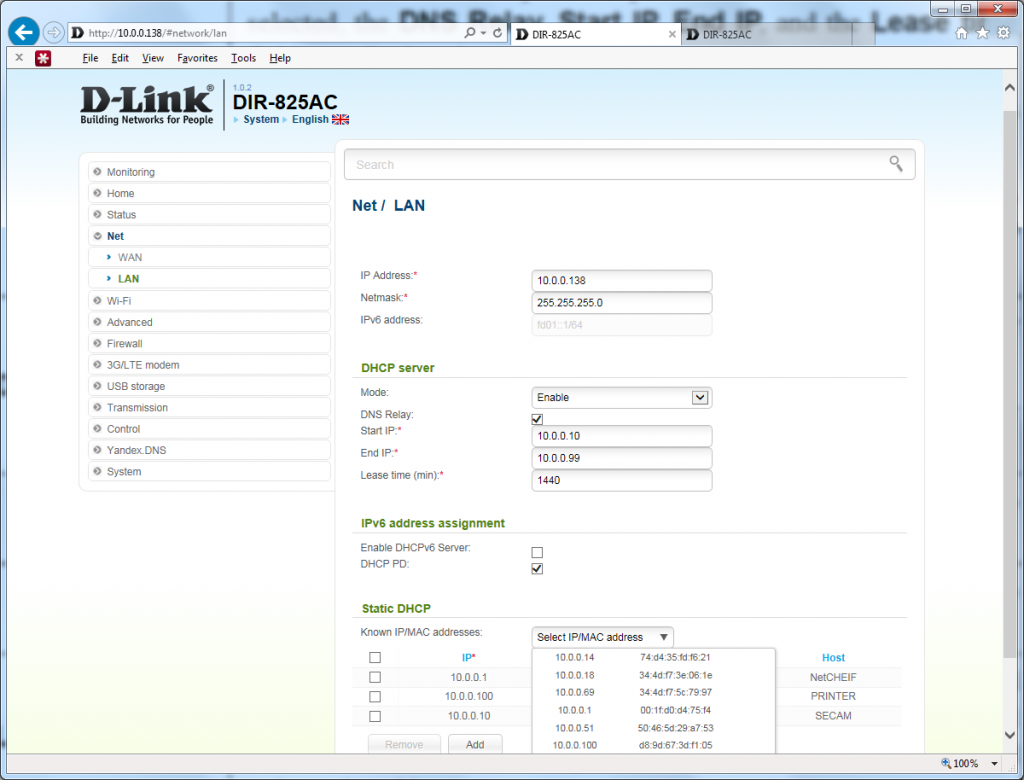Click the refresh icon in the address bar
Viewport: 1024px width, 780px height.
[x=497, y=33]
